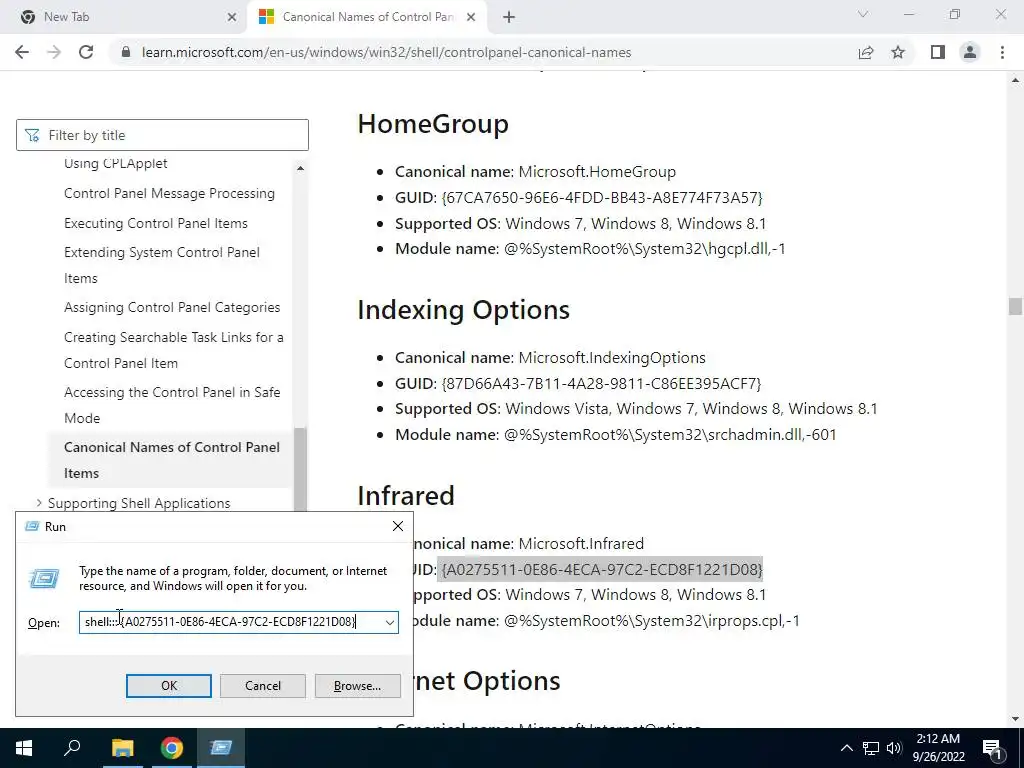Close the Canonical Names tab
The image size is (1024, 768).
[471, 17]
